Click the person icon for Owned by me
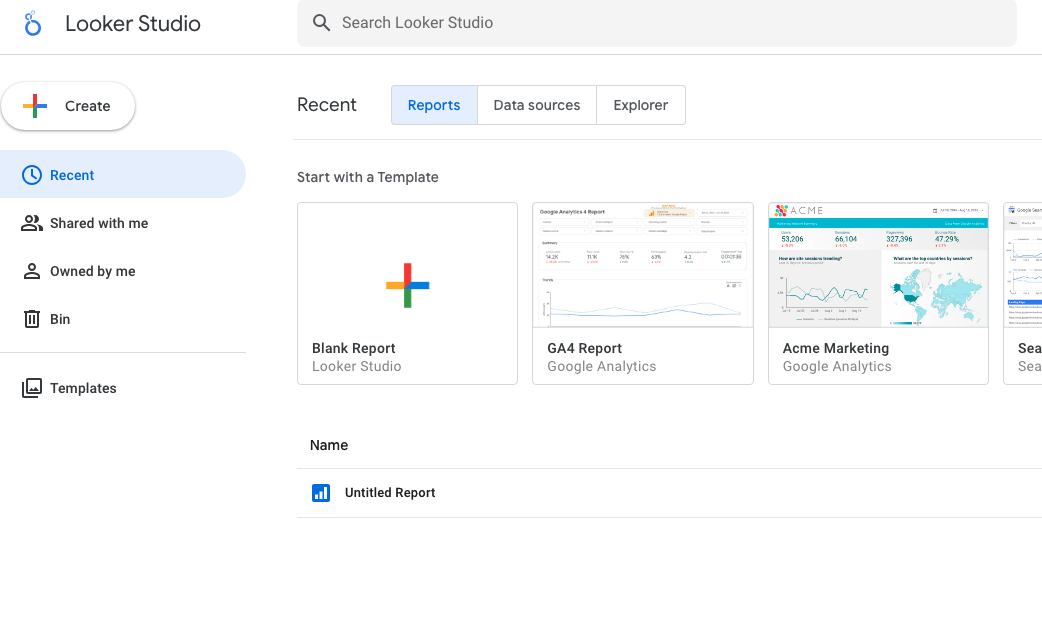 (31, 271)
